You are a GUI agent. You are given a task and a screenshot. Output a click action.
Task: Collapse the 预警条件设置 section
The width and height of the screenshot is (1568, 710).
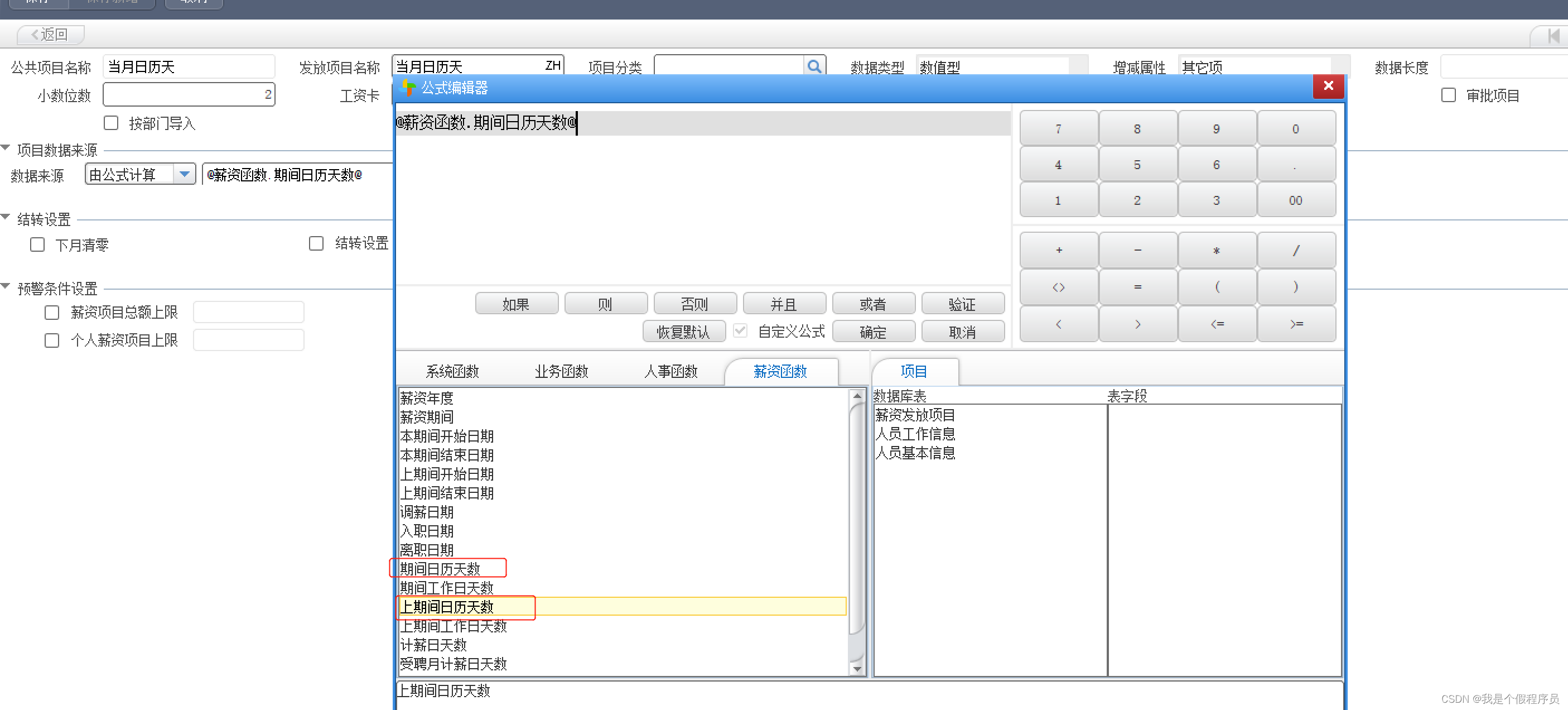tap(6, 286)
